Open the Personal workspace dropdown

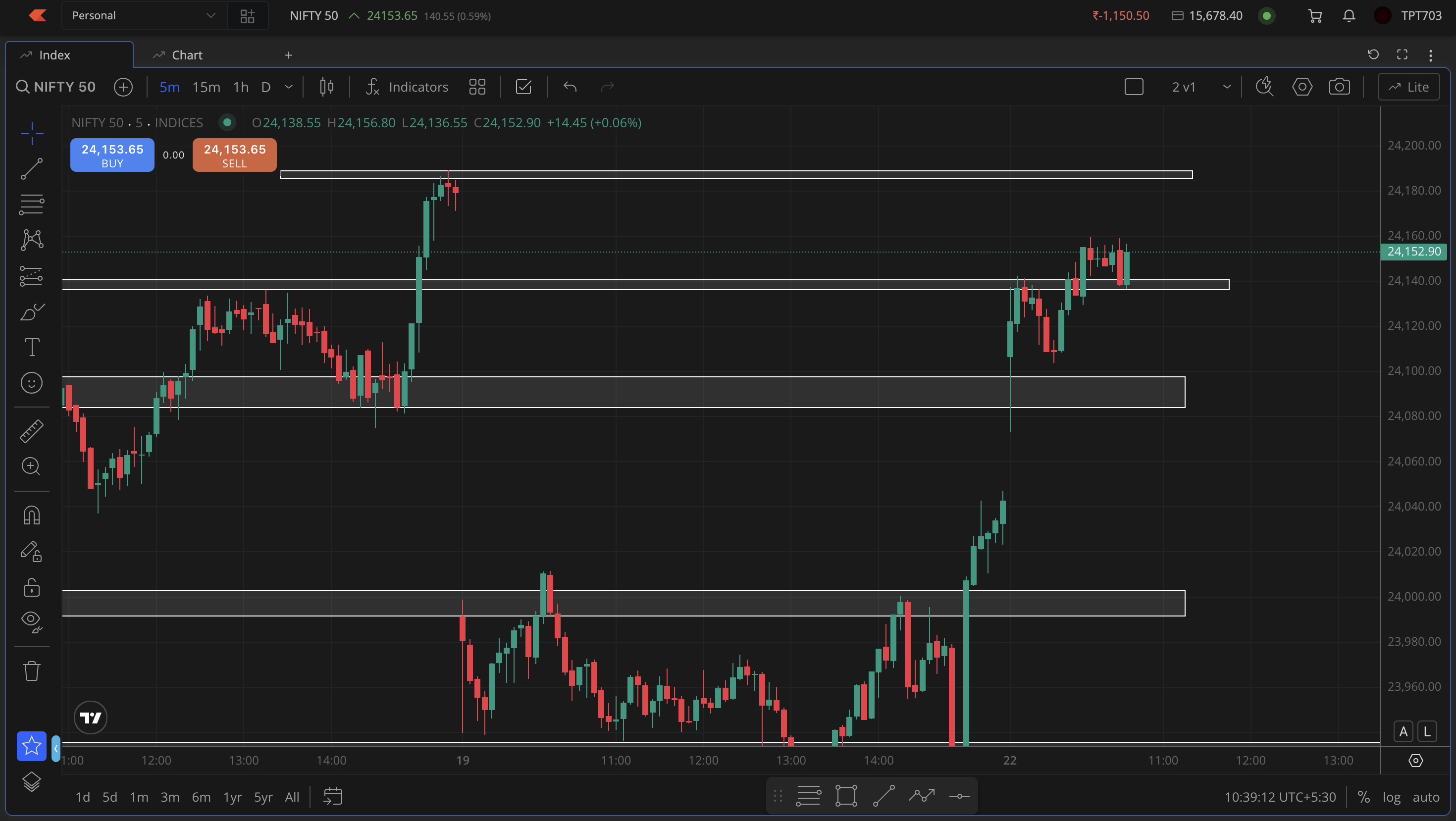click(144, 16)
